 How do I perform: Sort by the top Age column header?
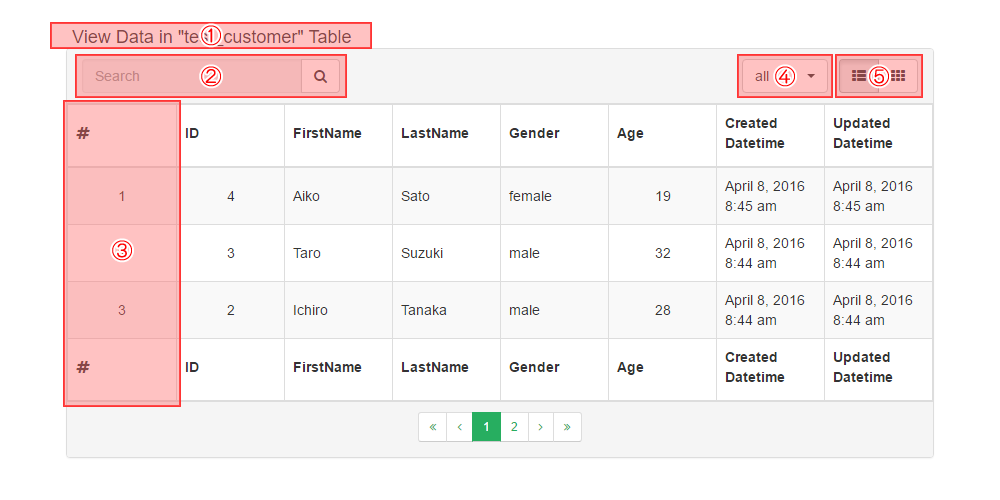630,134
